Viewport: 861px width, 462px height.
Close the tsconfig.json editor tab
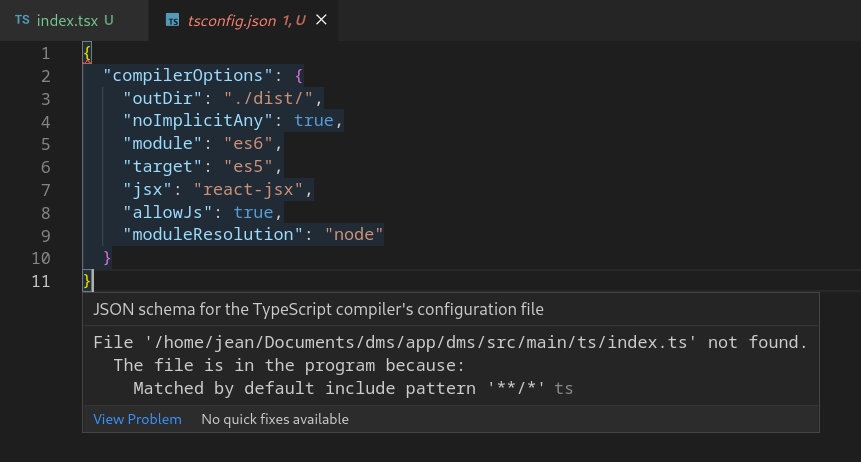[x=321, y=20]
